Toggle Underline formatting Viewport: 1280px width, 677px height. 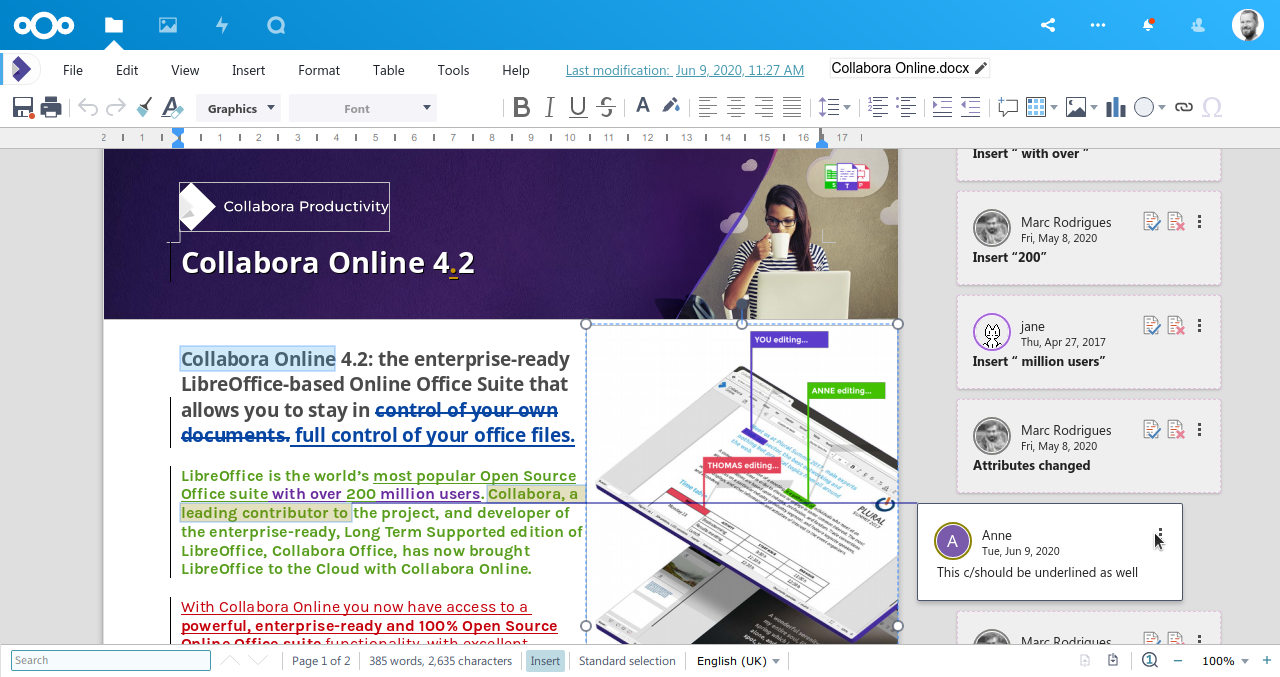click(x=577, y=107)
